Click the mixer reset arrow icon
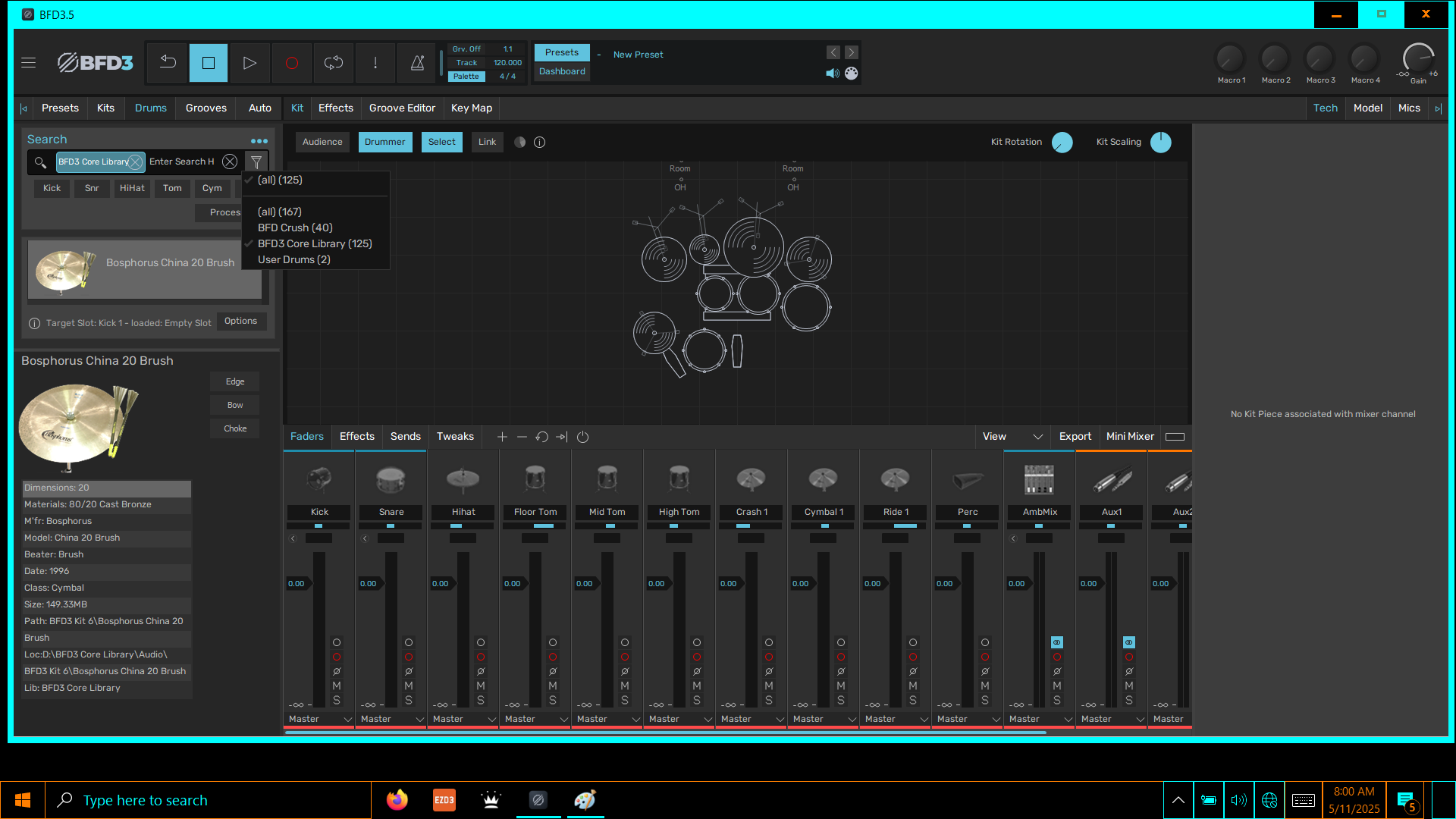Image resolution: width=1456 pixels, height=819 pixels. pos(541,437)
